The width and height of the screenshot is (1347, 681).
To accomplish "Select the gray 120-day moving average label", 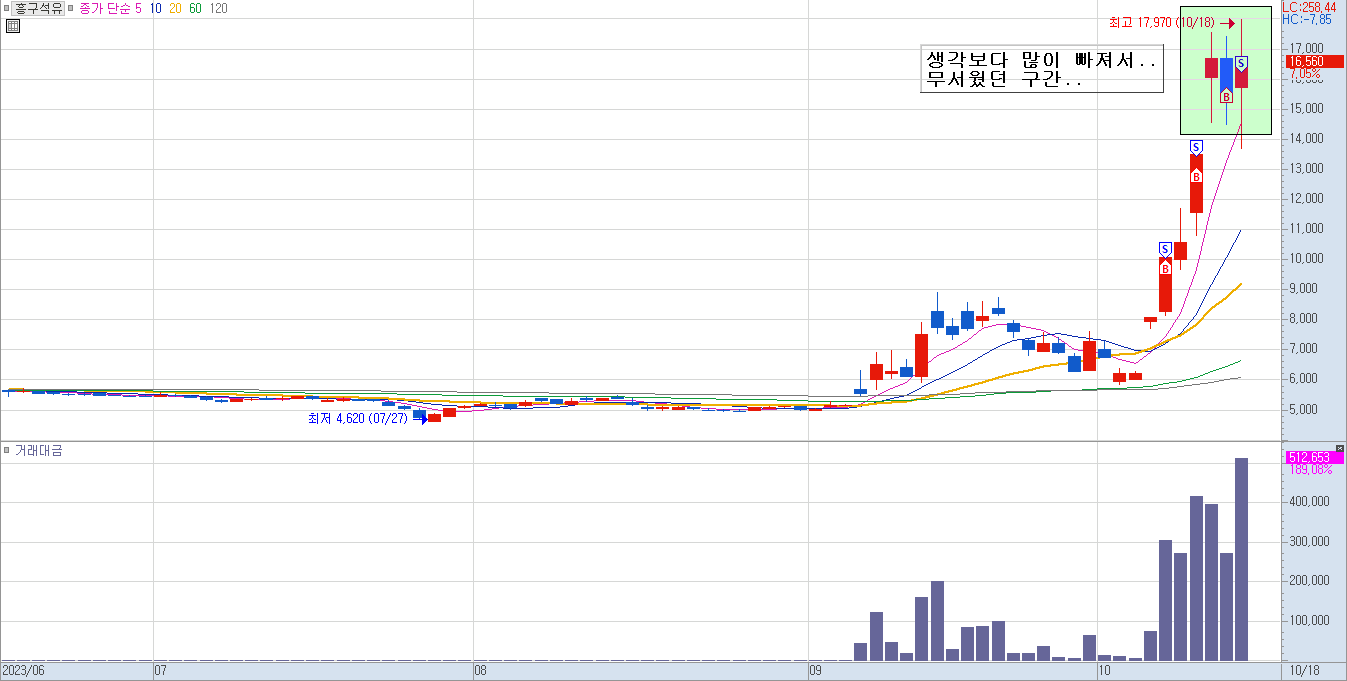I will [x=218, y=8].
